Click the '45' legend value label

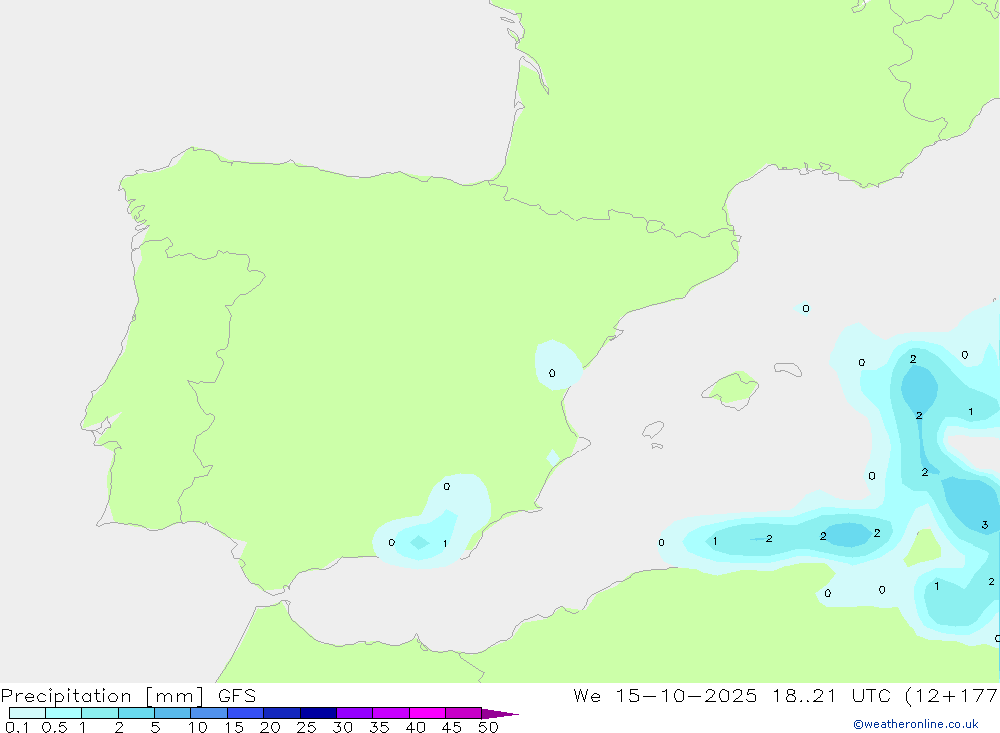(452, 727)
